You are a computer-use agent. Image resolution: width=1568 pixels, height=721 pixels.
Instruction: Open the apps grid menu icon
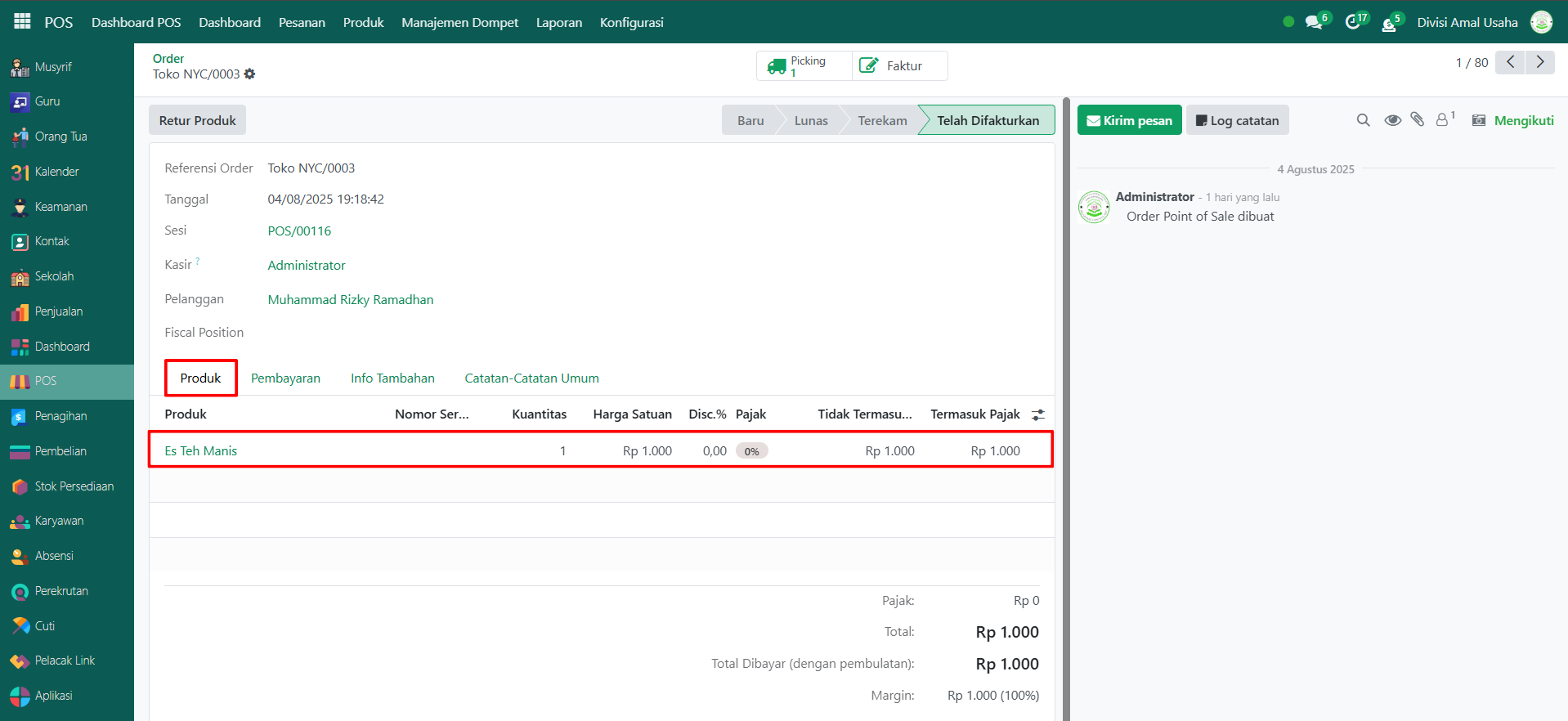click(22, 21)
